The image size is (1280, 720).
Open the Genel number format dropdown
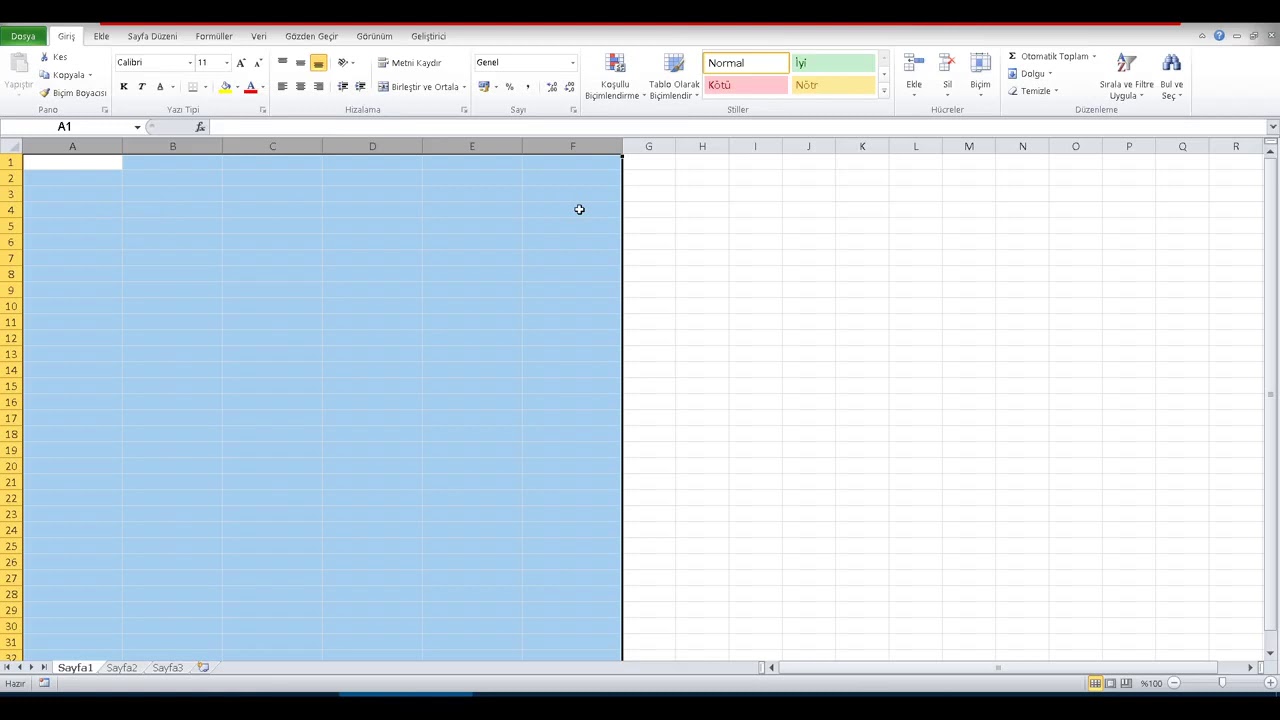tap(572, 63)
